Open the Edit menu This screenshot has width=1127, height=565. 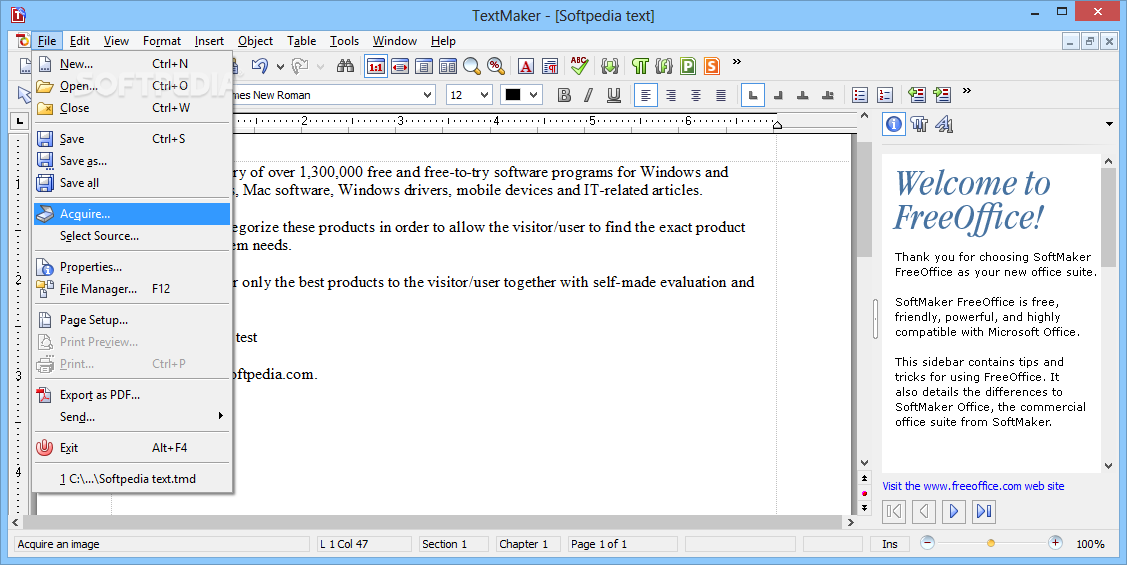(80, 41)
